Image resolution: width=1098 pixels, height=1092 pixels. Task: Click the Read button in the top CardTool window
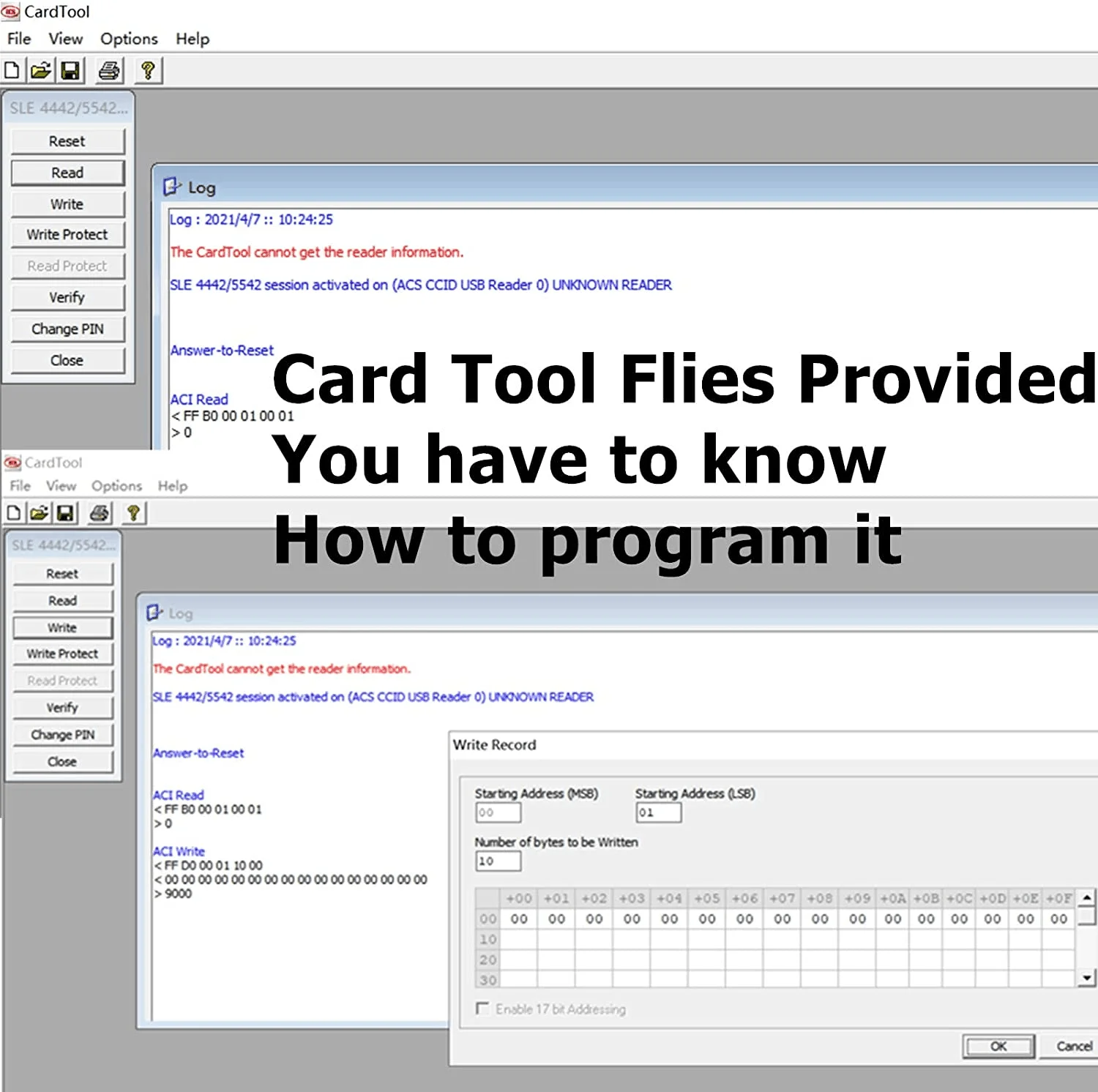(67, 173)
